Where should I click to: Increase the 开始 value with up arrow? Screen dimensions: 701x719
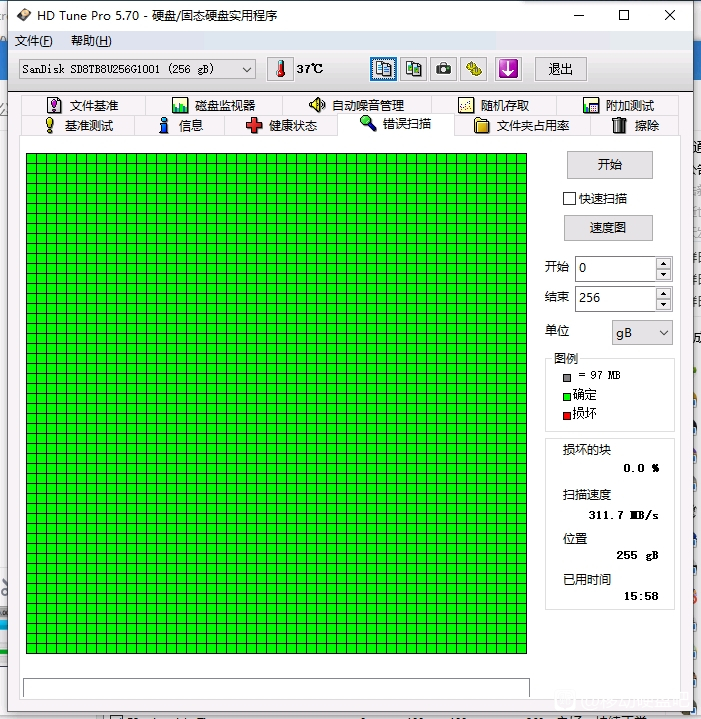(x=663, y=263)
